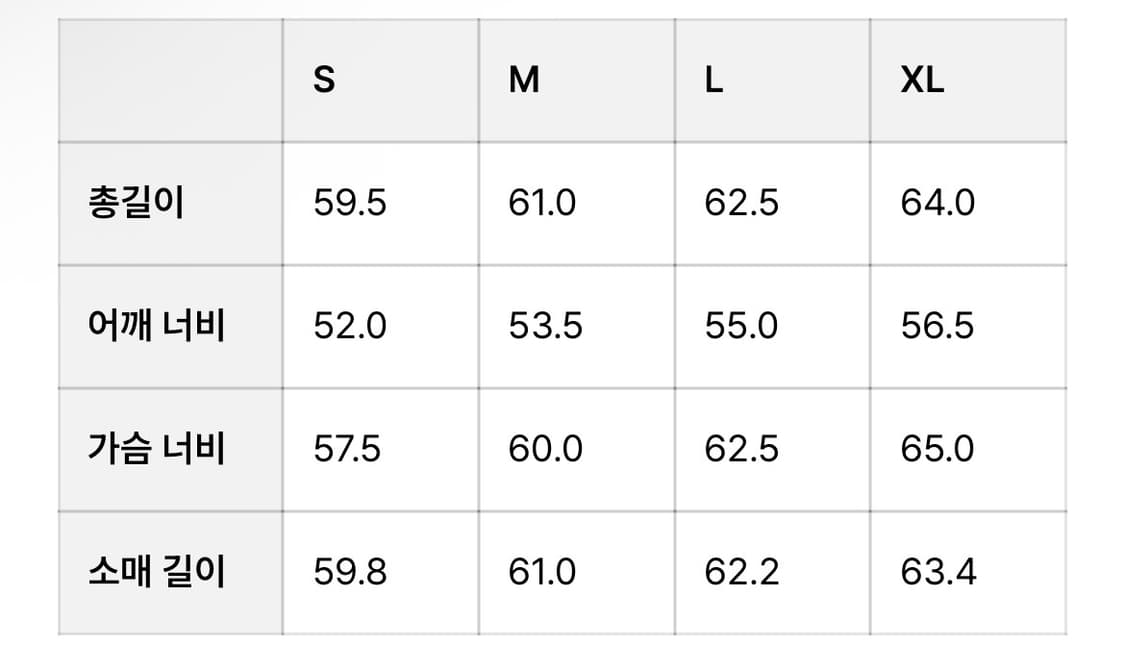The width and height of the screenshot is (1125, 665).
Task: Select the 소매 길이 row label
Action: tap(171, 573)
